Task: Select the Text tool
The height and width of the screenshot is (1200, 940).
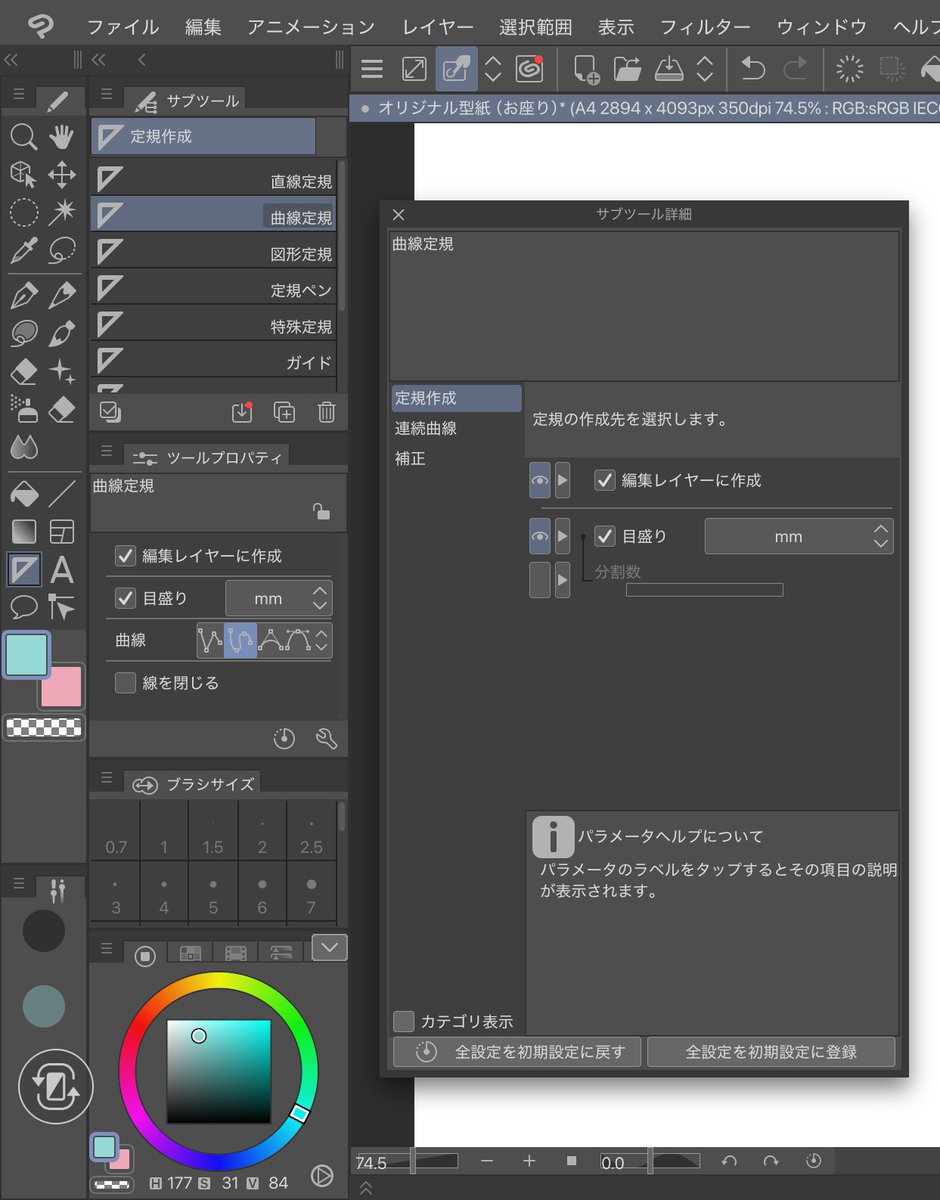Action: (62, 570)
